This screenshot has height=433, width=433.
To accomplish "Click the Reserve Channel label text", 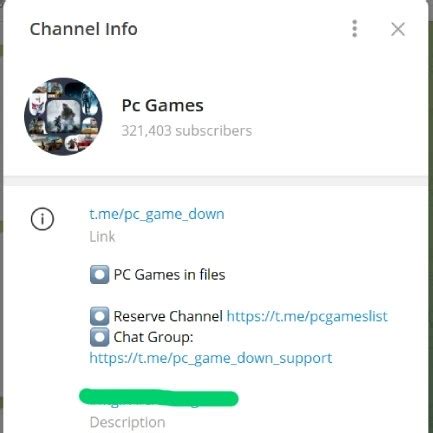I will click(168, 316).
